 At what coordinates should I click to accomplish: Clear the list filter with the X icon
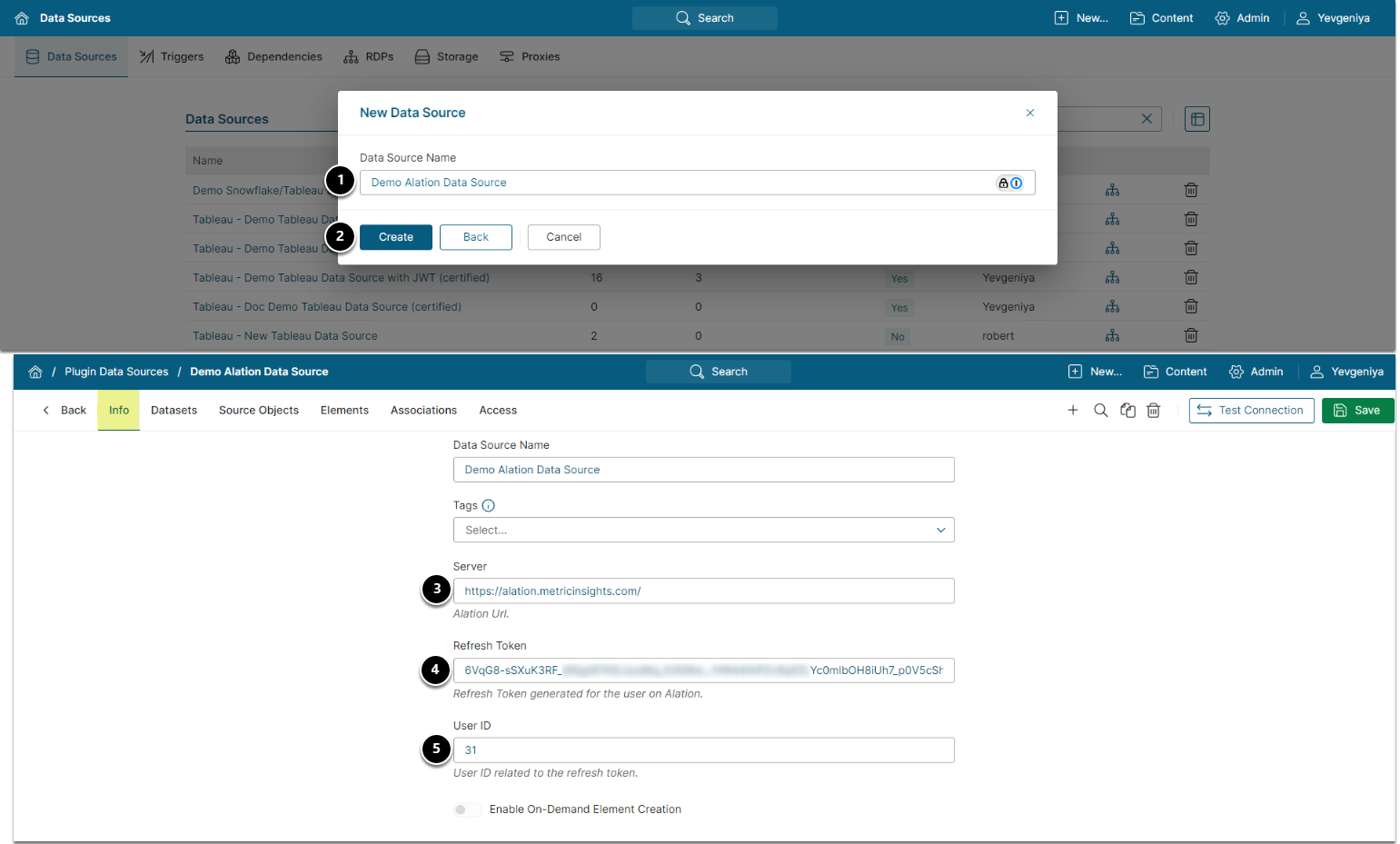[x=1147, y=119]
